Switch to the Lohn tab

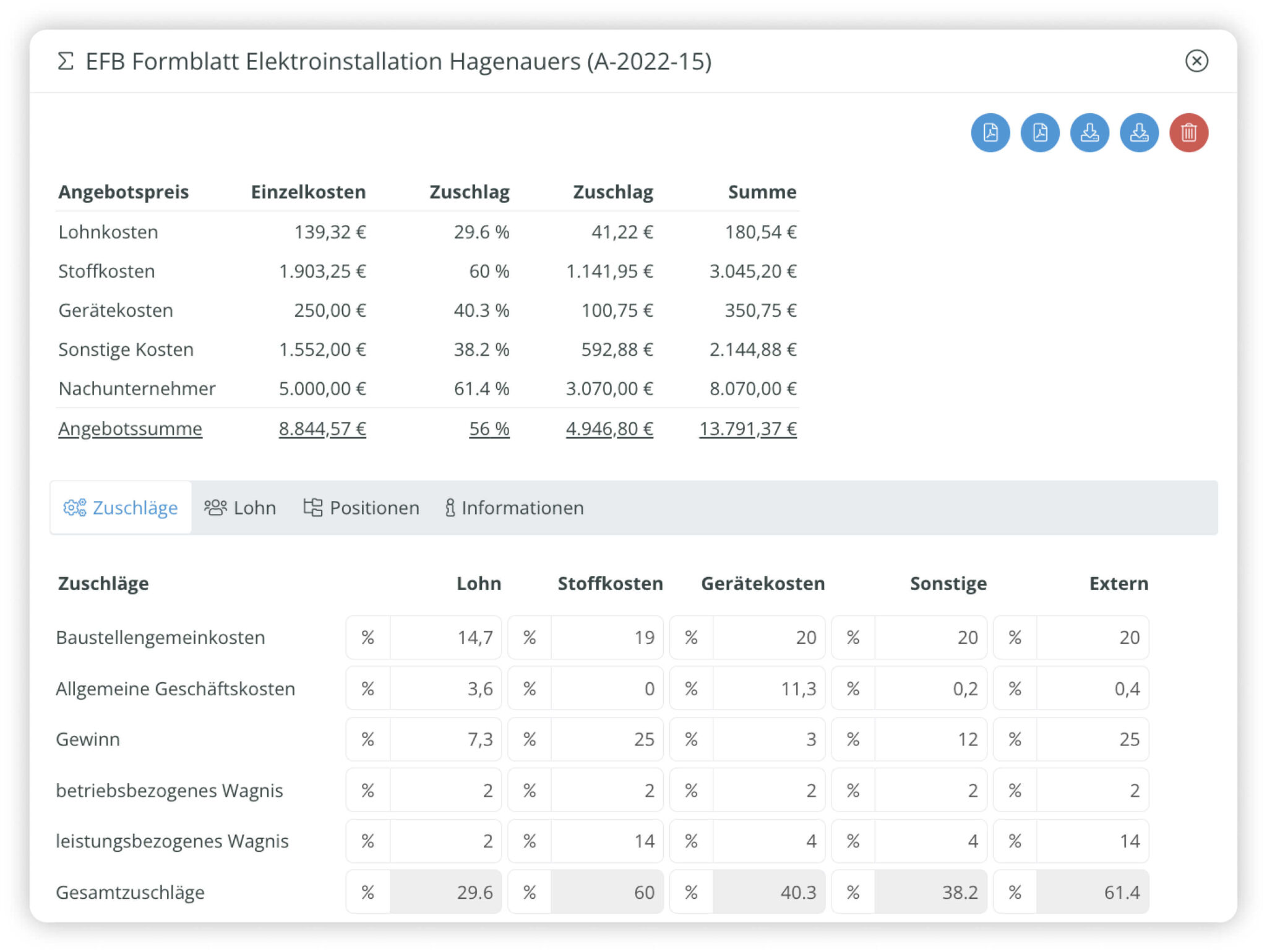pyautogui.click(x=240, y=508)
